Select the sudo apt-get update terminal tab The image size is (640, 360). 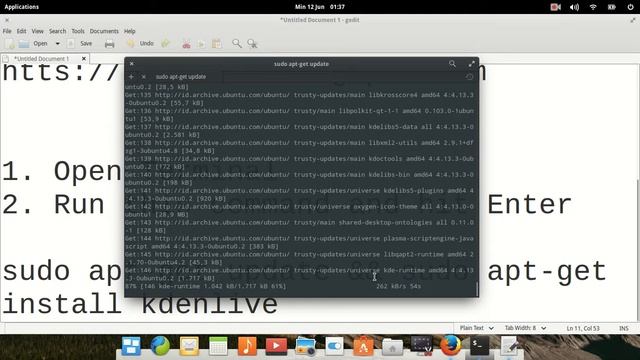click(x=181, y=77)
